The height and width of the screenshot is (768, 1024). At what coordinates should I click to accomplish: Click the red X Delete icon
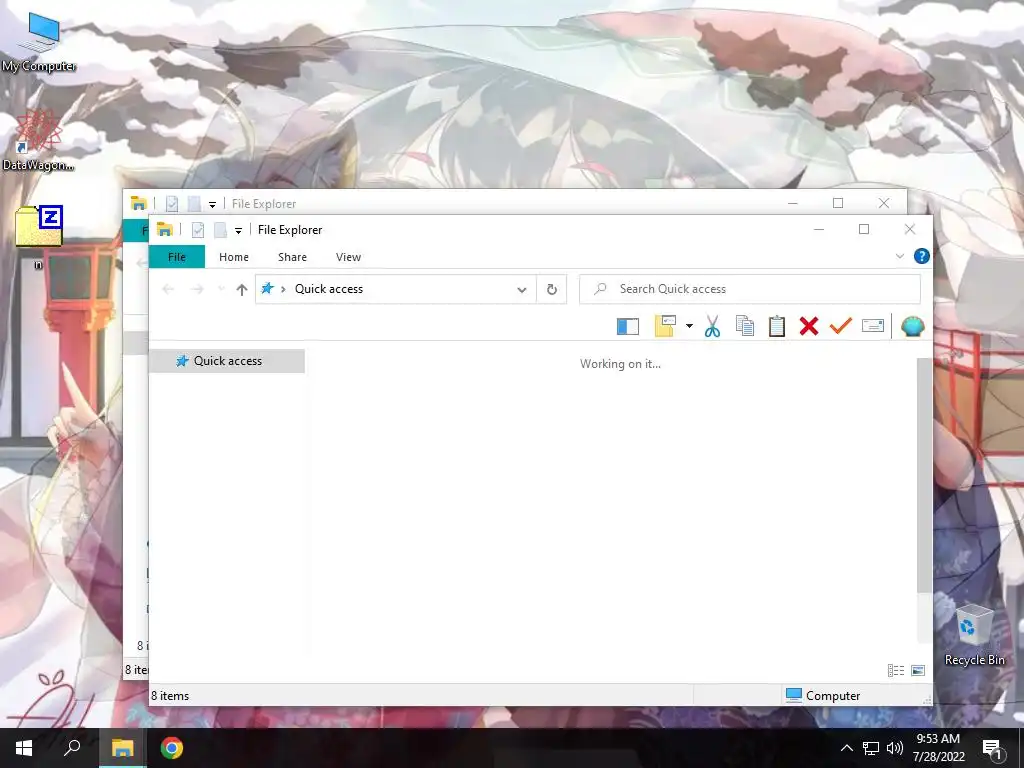[808, 326]
